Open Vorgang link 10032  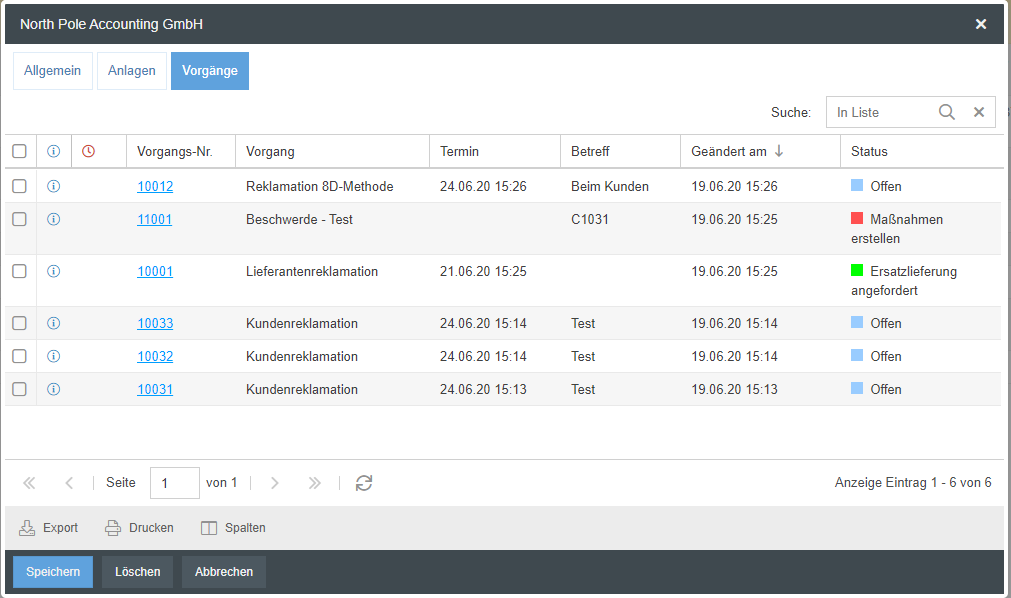pos(155,356)
